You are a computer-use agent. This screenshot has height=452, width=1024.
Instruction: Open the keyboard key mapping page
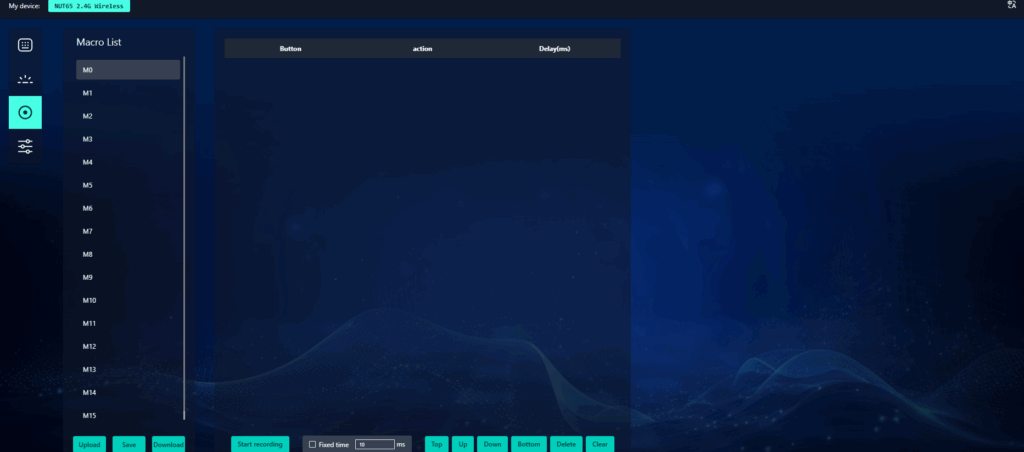pos(25,45)
